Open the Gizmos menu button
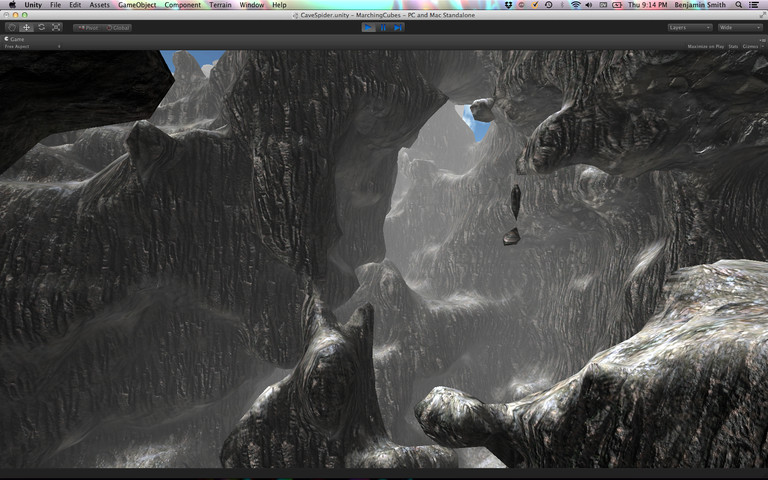768x480 pixels. tap(750, 46)
